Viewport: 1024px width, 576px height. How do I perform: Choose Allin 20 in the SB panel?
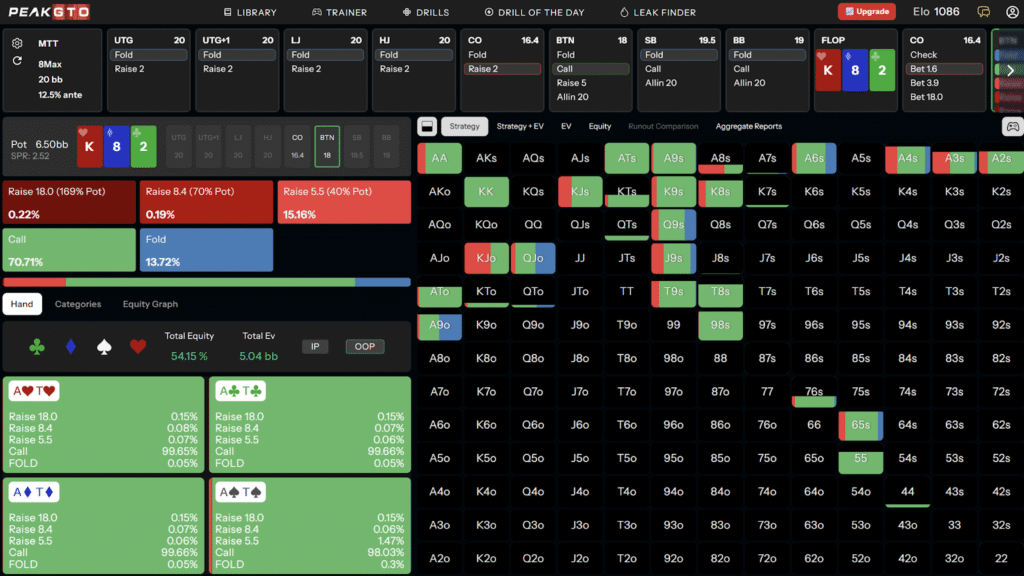660,83
